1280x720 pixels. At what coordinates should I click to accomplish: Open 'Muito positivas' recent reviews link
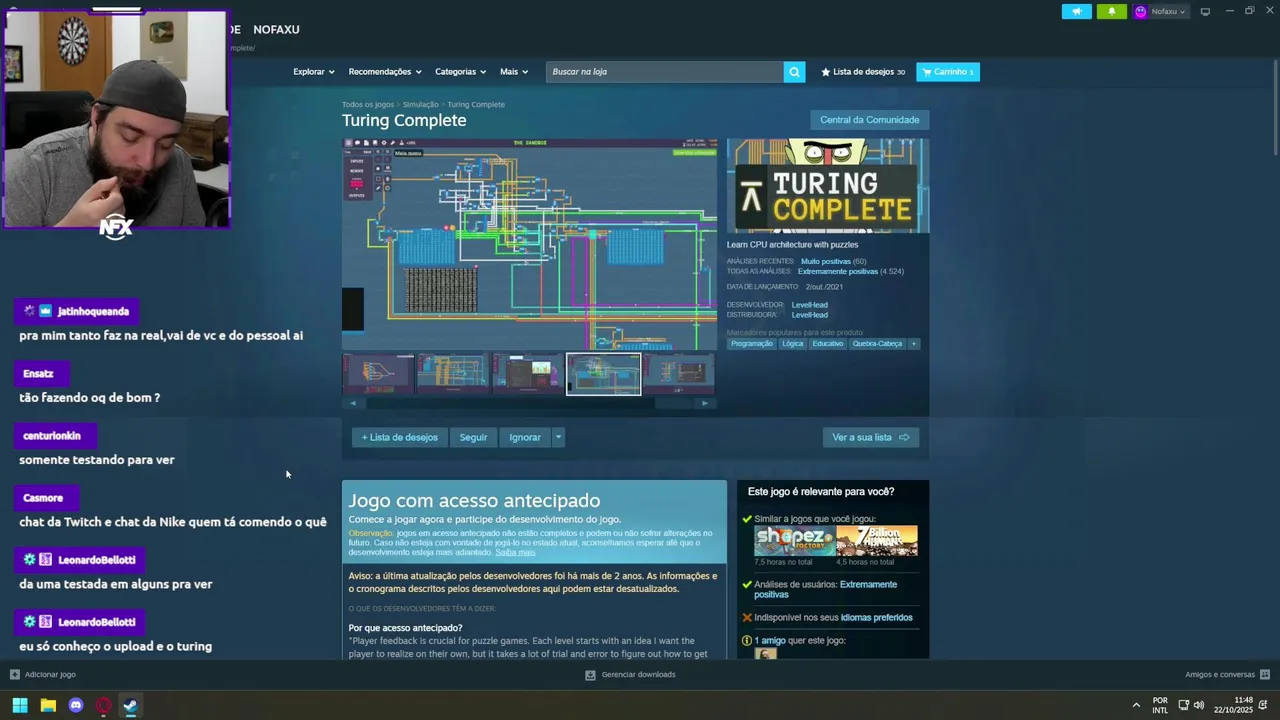tap(826, 261)
